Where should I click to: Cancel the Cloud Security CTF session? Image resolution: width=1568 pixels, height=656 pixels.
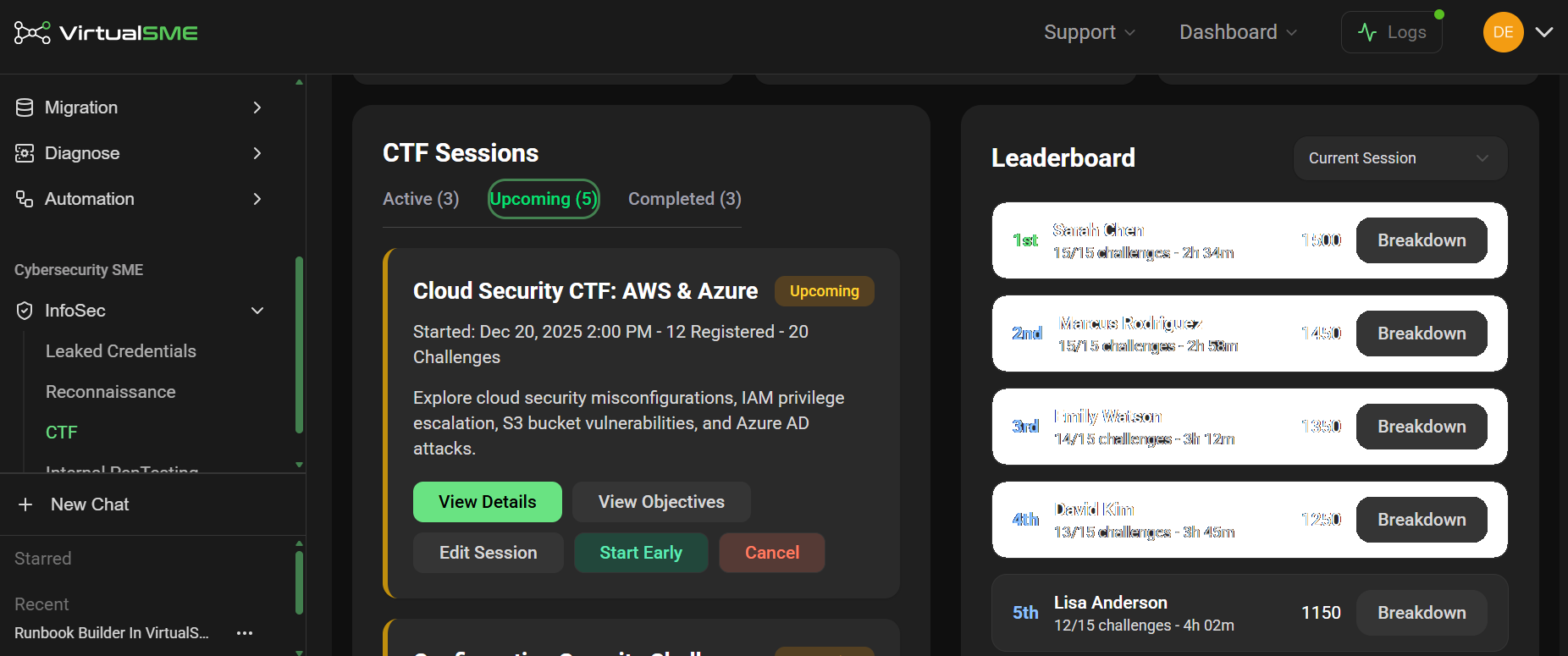(772, 553)
